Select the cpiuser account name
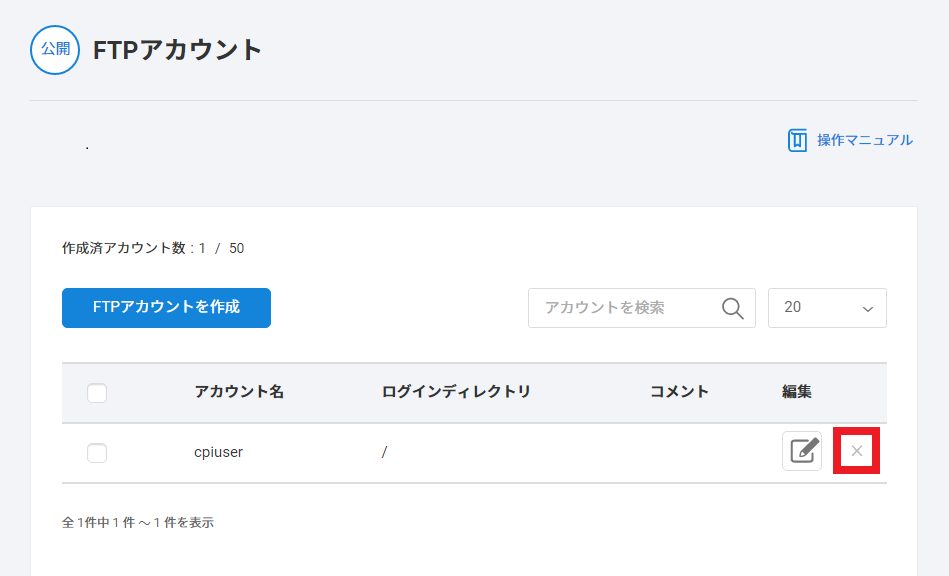 (x=218, y=452)
